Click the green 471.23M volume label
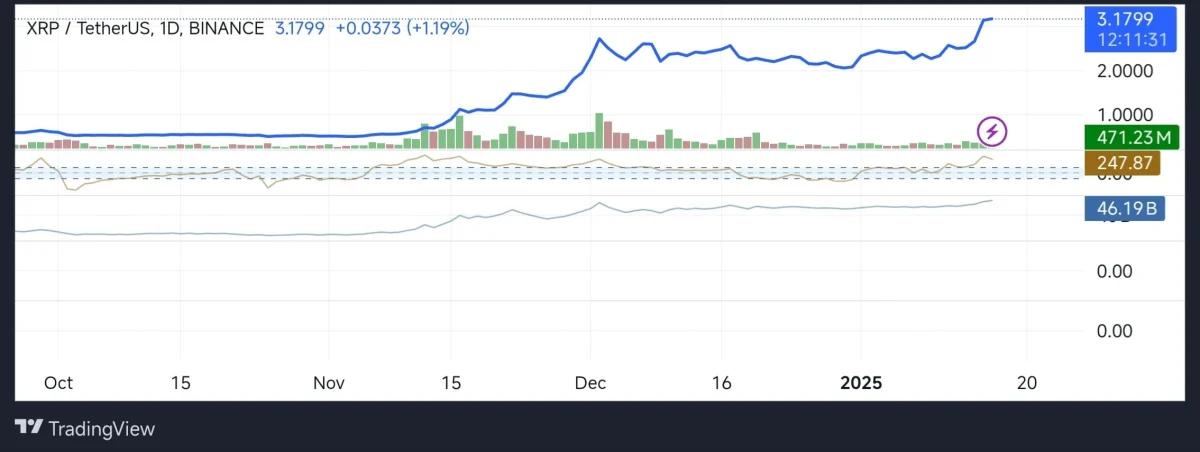The width and height of the screenshot is (1200, 452). tap(1125, 138)
